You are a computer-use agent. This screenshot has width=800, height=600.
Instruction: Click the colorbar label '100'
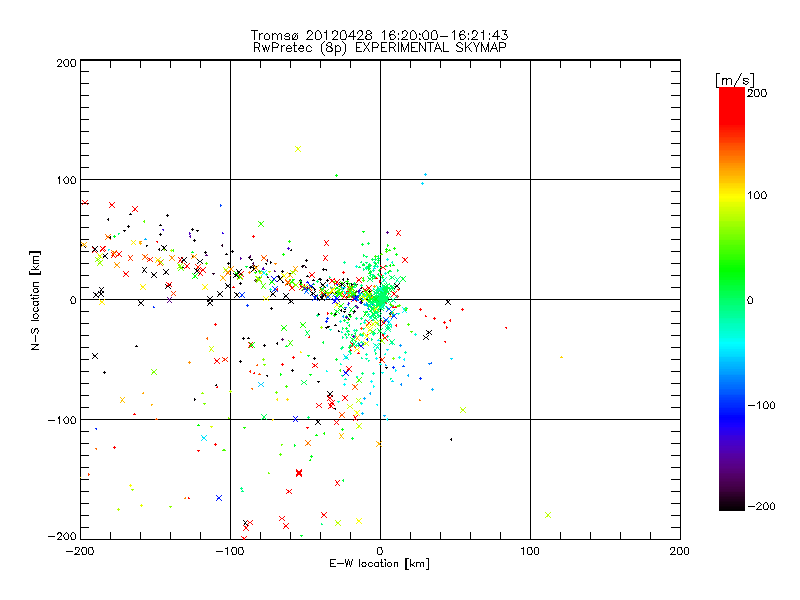757,195
